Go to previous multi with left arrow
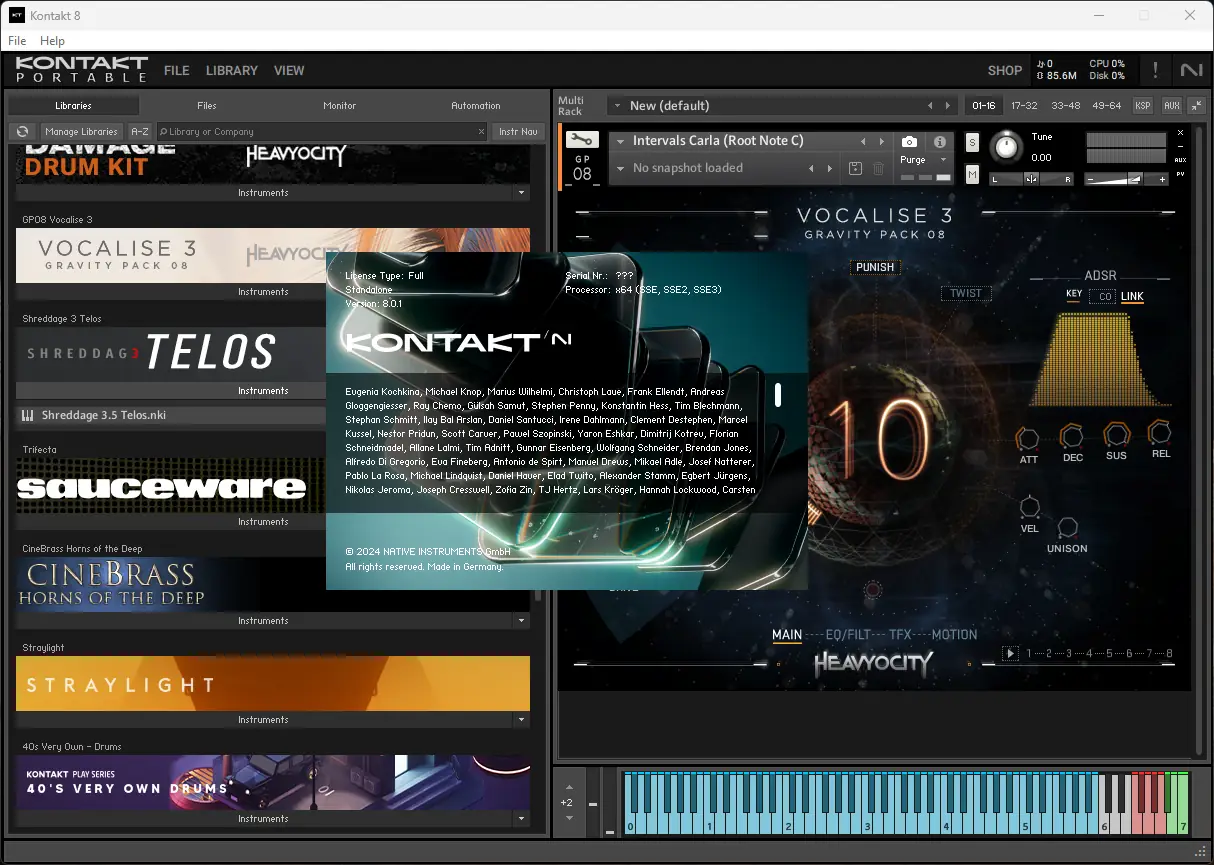Screen dimensions: 1214x865 (930, 105)
